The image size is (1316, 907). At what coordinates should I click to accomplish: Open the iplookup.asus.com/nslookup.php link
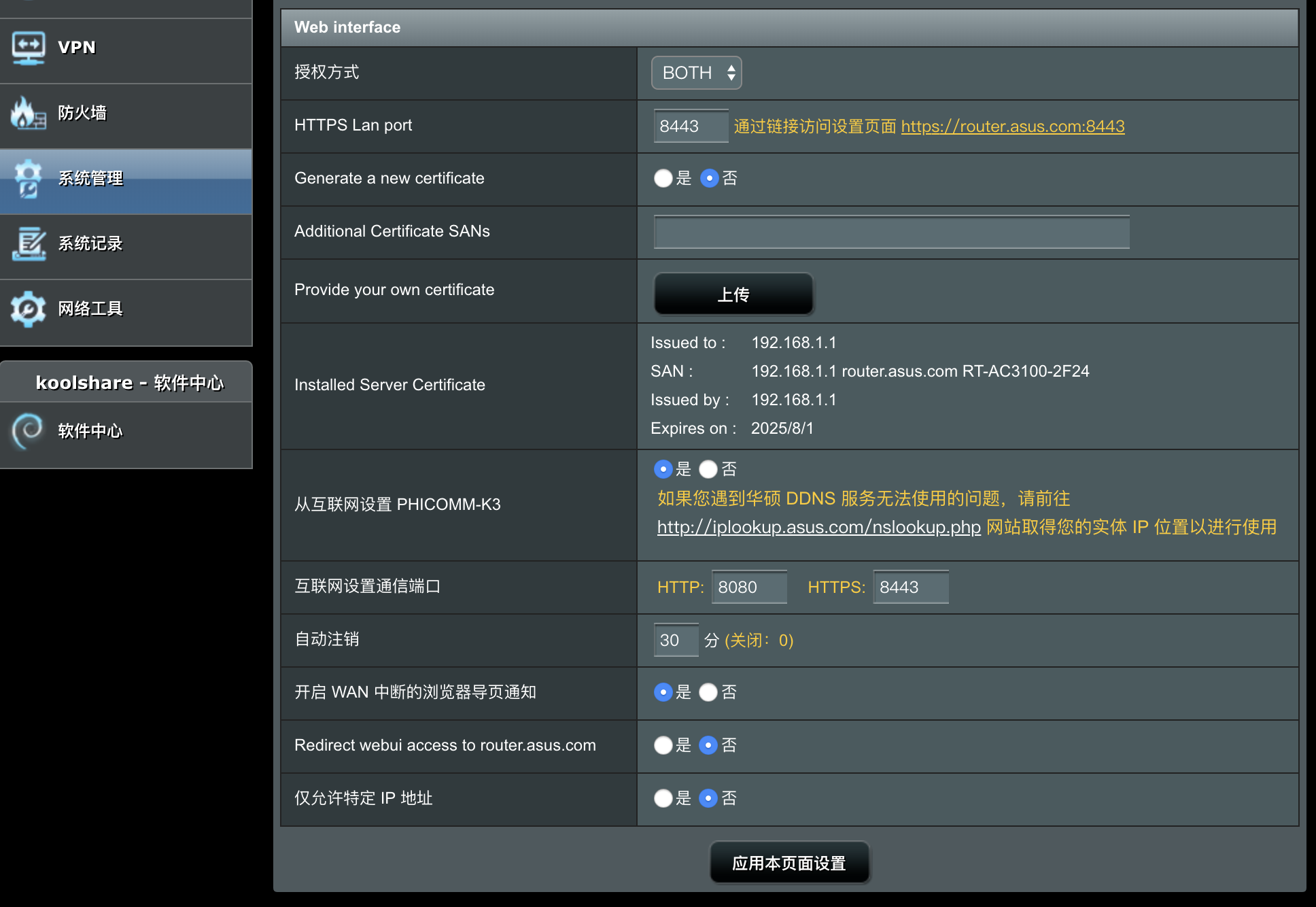[818, 527]
